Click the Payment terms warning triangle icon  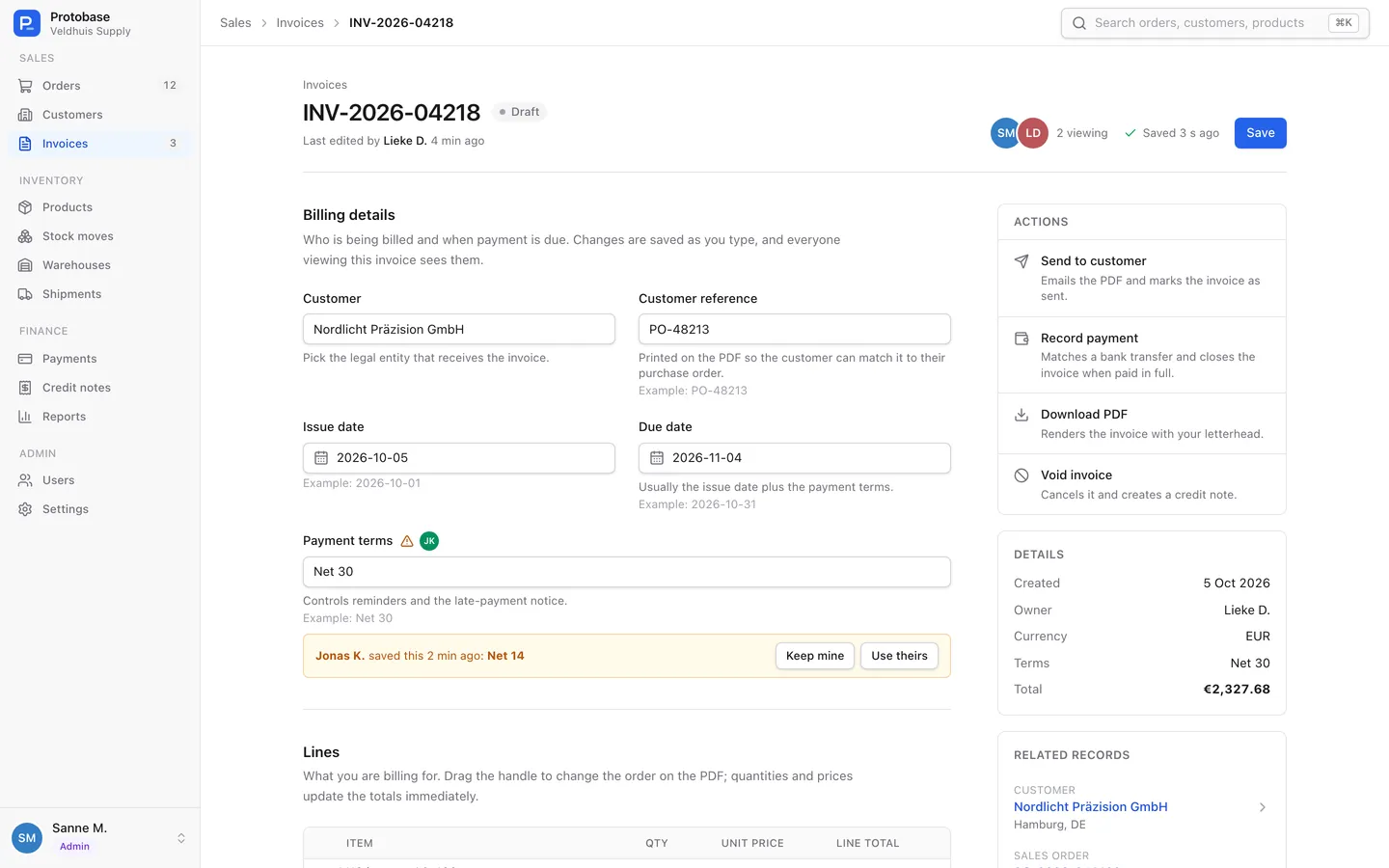(407, 541)
